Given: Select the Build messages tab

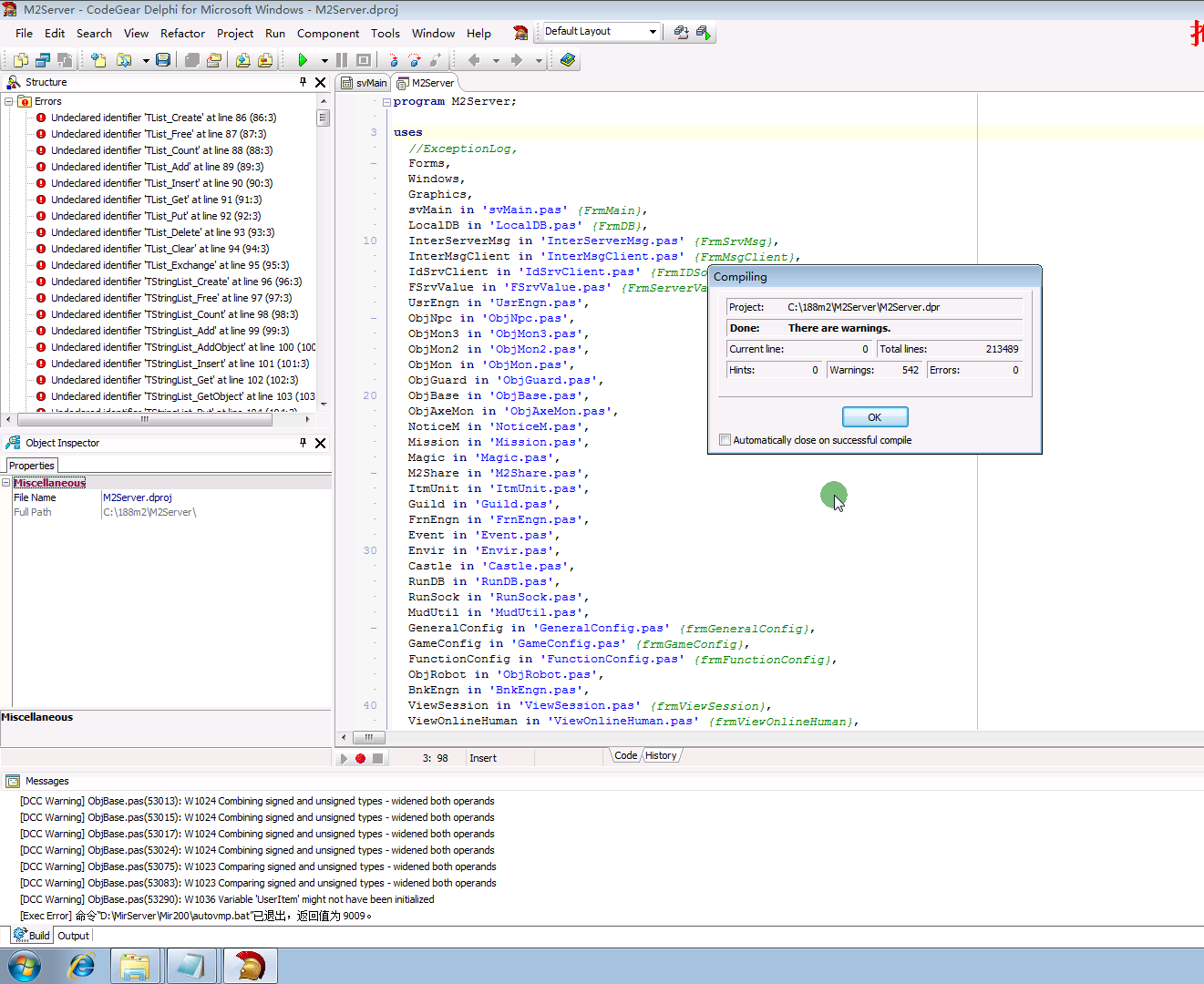Looking at the screenshot, I should tap(33, 936).
